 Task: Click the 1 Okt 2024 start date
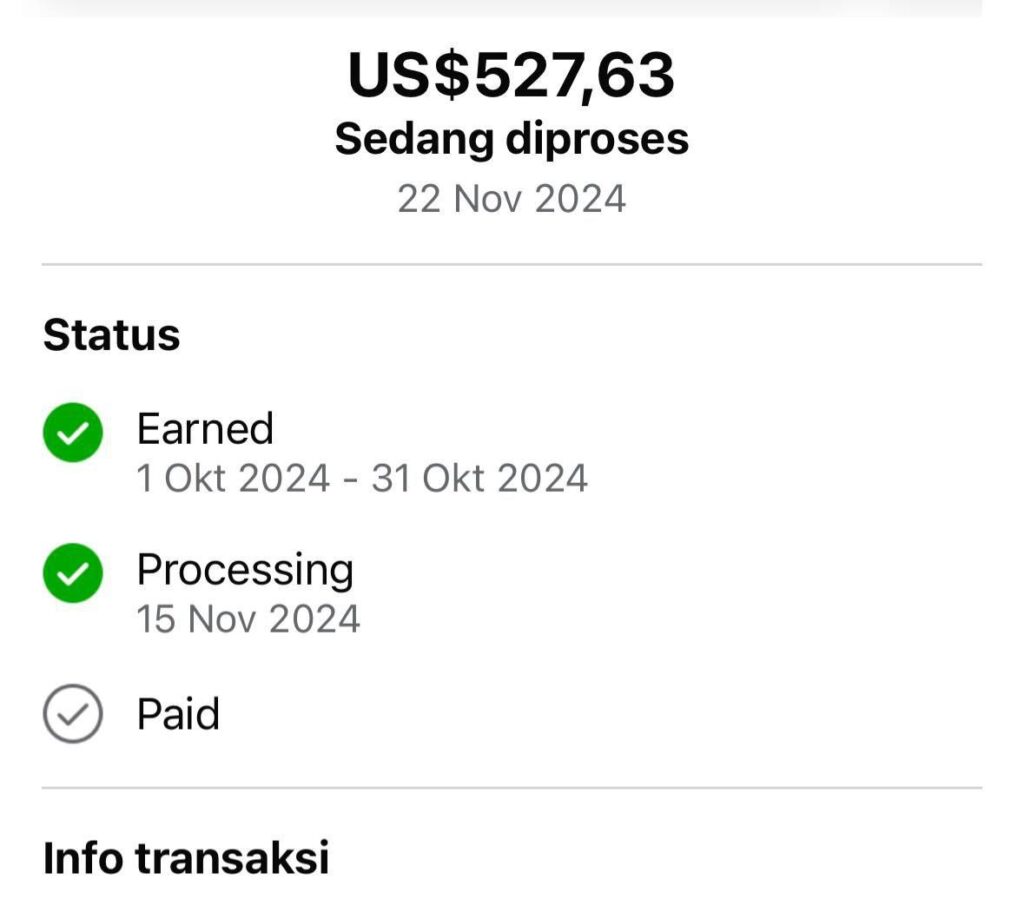click(233, 479)
